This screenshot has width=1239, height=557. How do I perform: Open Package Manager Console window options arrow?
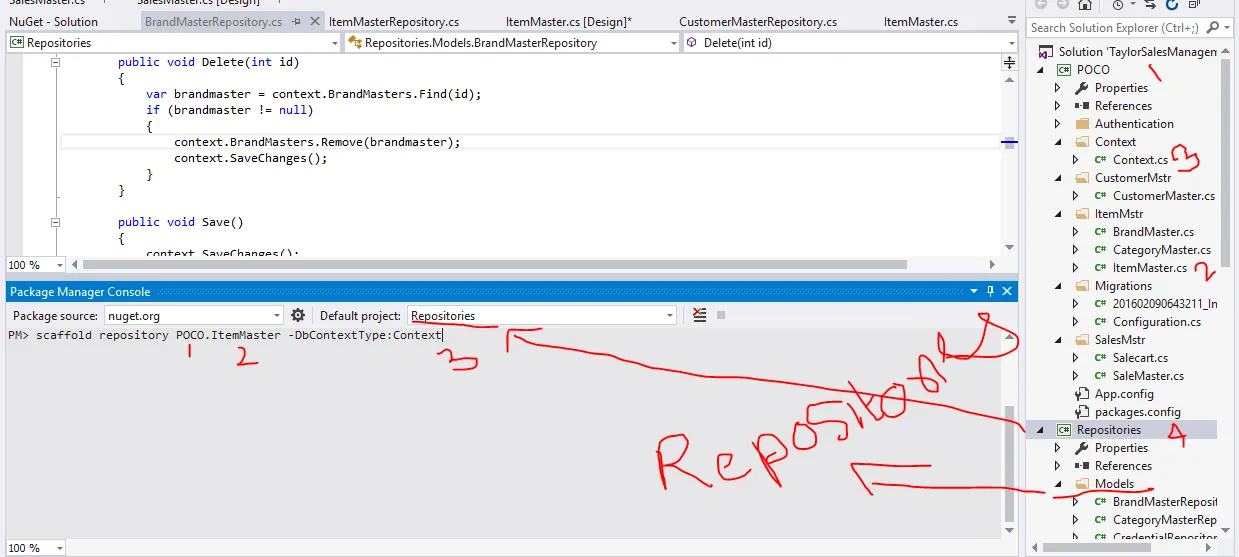[974, 291]
